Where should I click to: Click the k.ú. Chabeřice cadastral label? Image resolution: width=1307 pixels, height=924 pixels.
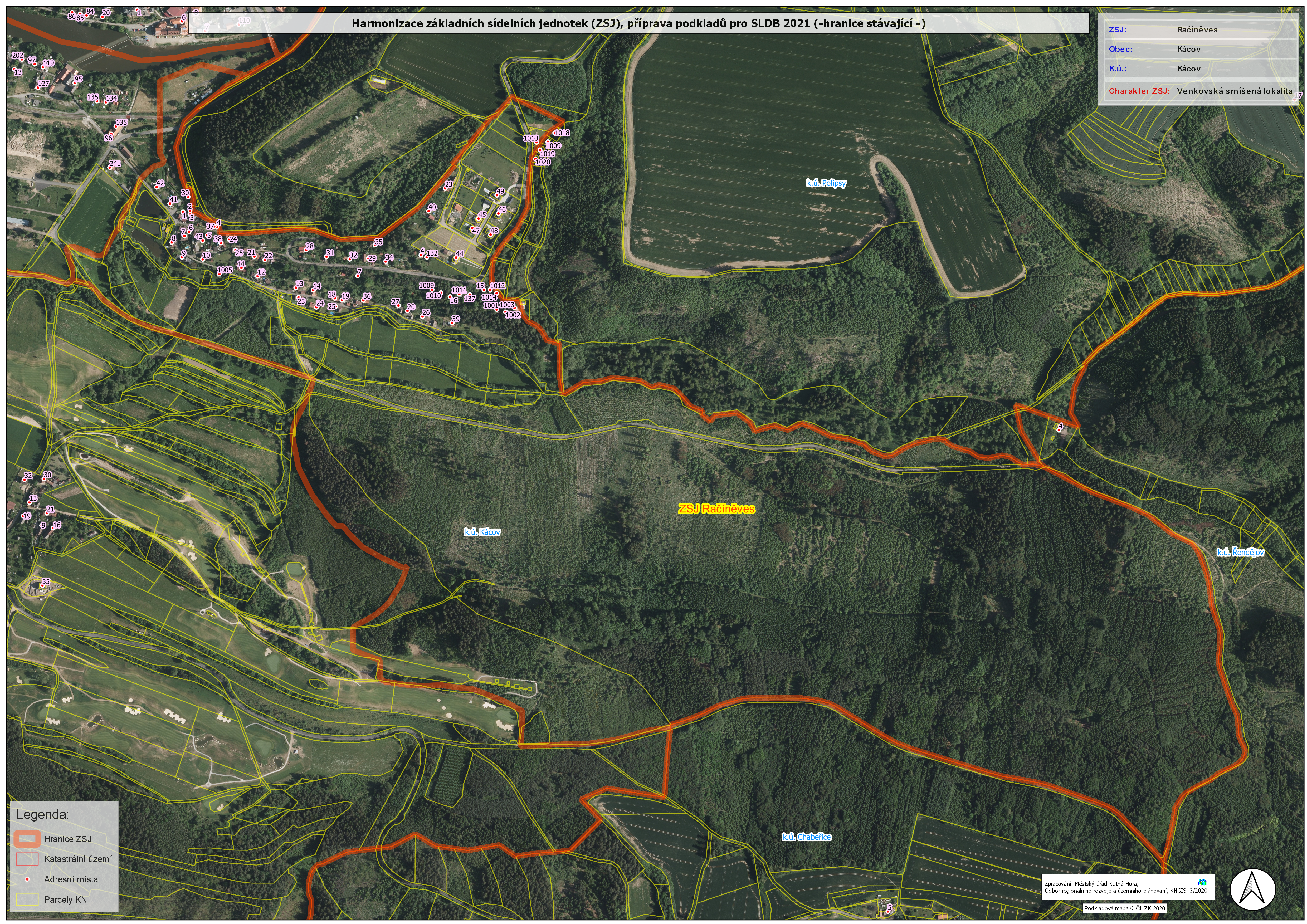point(806,837)
